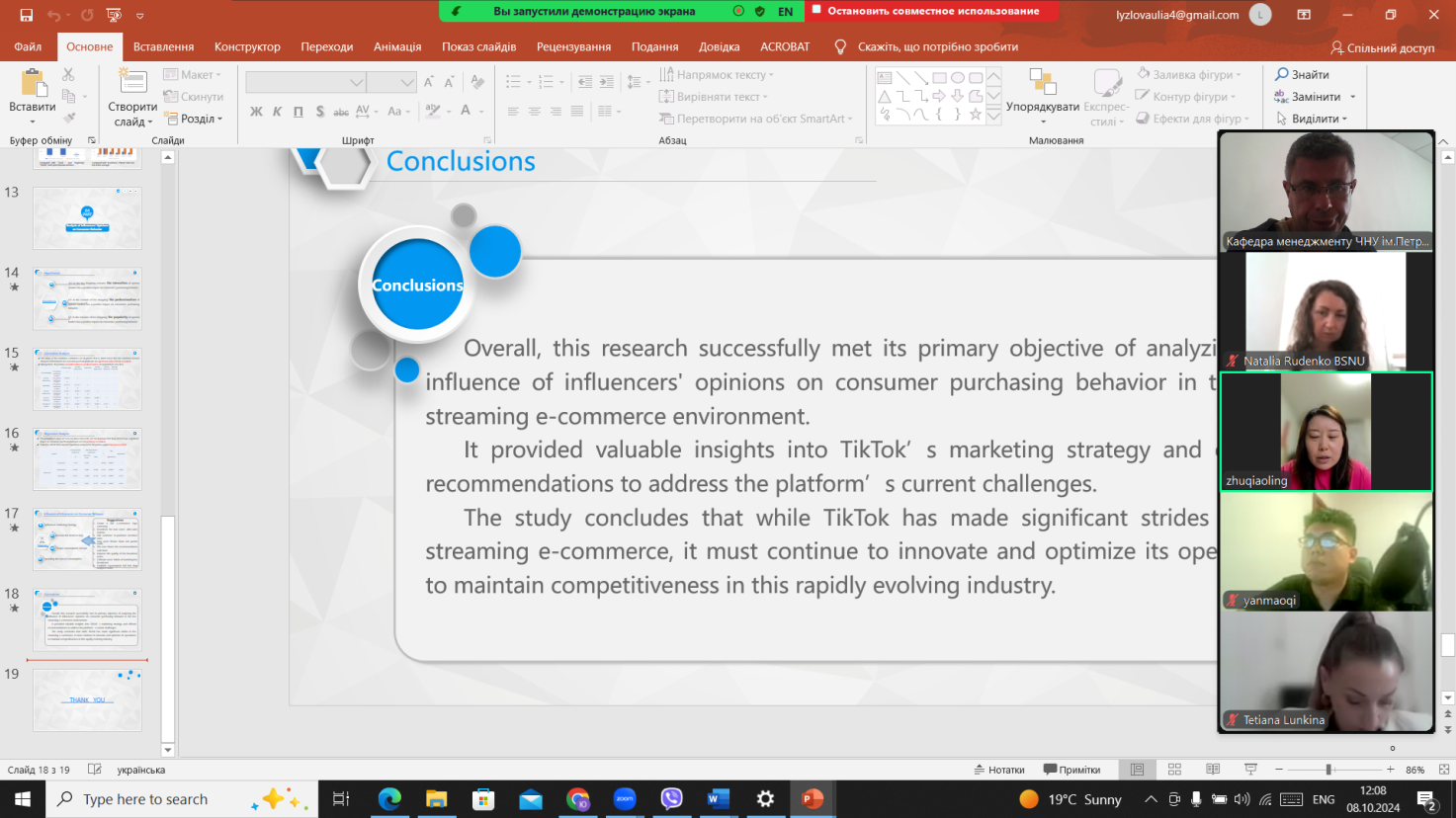The height and width of the screenshot is (818, 1456).
Task: Open character spacing (AV) dropdown
Action: pyautogui.click(x=366, y=112)
